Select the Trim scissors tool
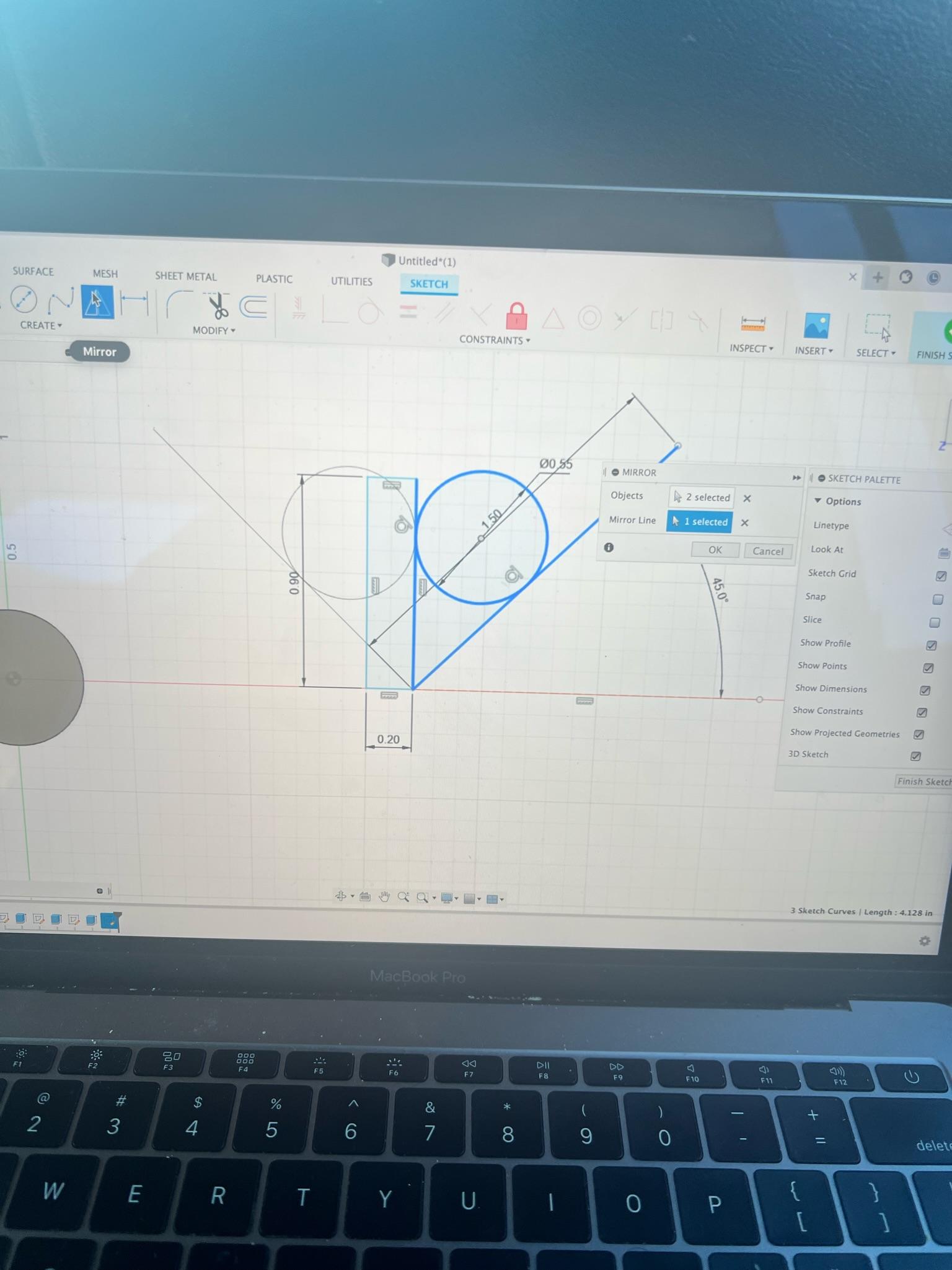 tap(217, 306)
